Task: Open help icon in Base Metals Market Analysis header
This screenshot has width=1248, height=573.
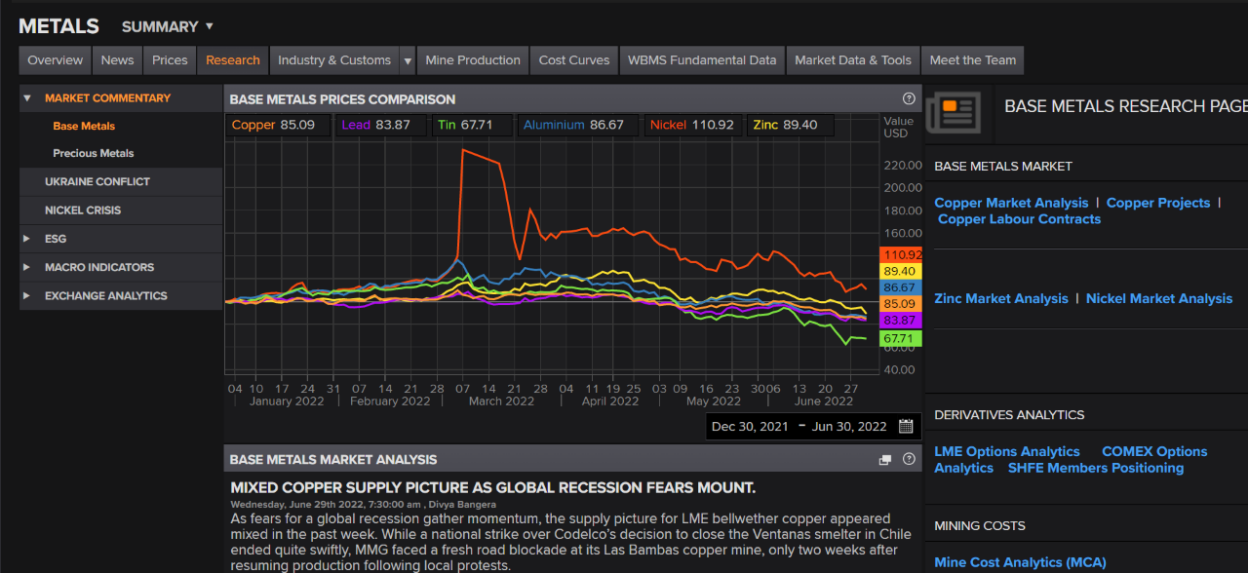Action: tap(908, 459)
